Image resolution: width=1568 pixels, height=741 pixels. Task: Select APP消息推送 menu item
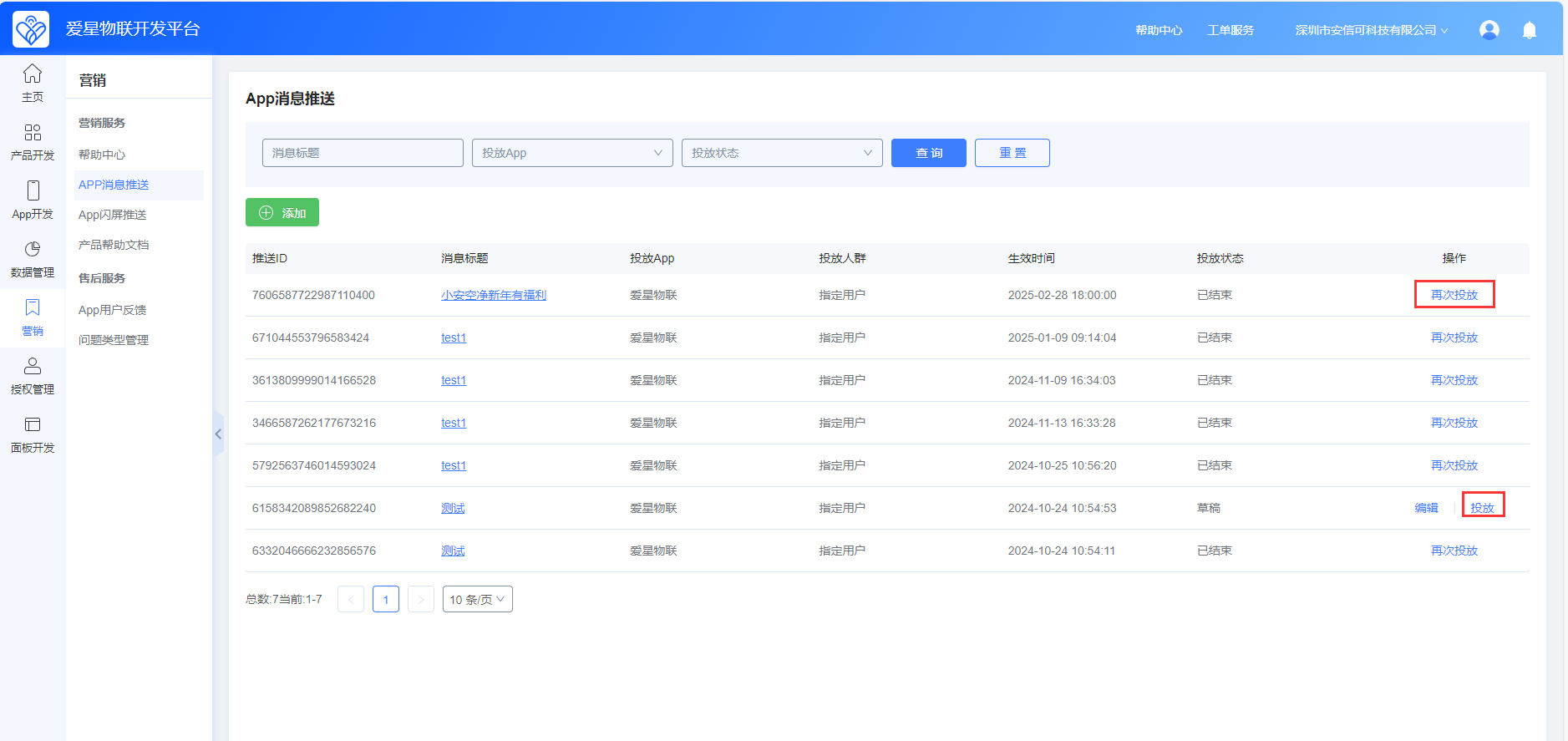[x=139, y=185]
